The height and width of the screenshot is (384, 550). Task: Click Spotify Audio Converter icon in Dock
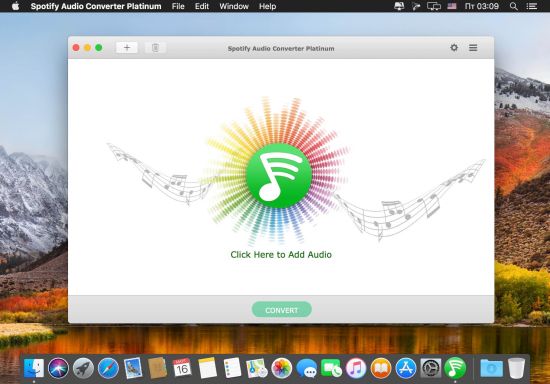(x=455, y=368)
